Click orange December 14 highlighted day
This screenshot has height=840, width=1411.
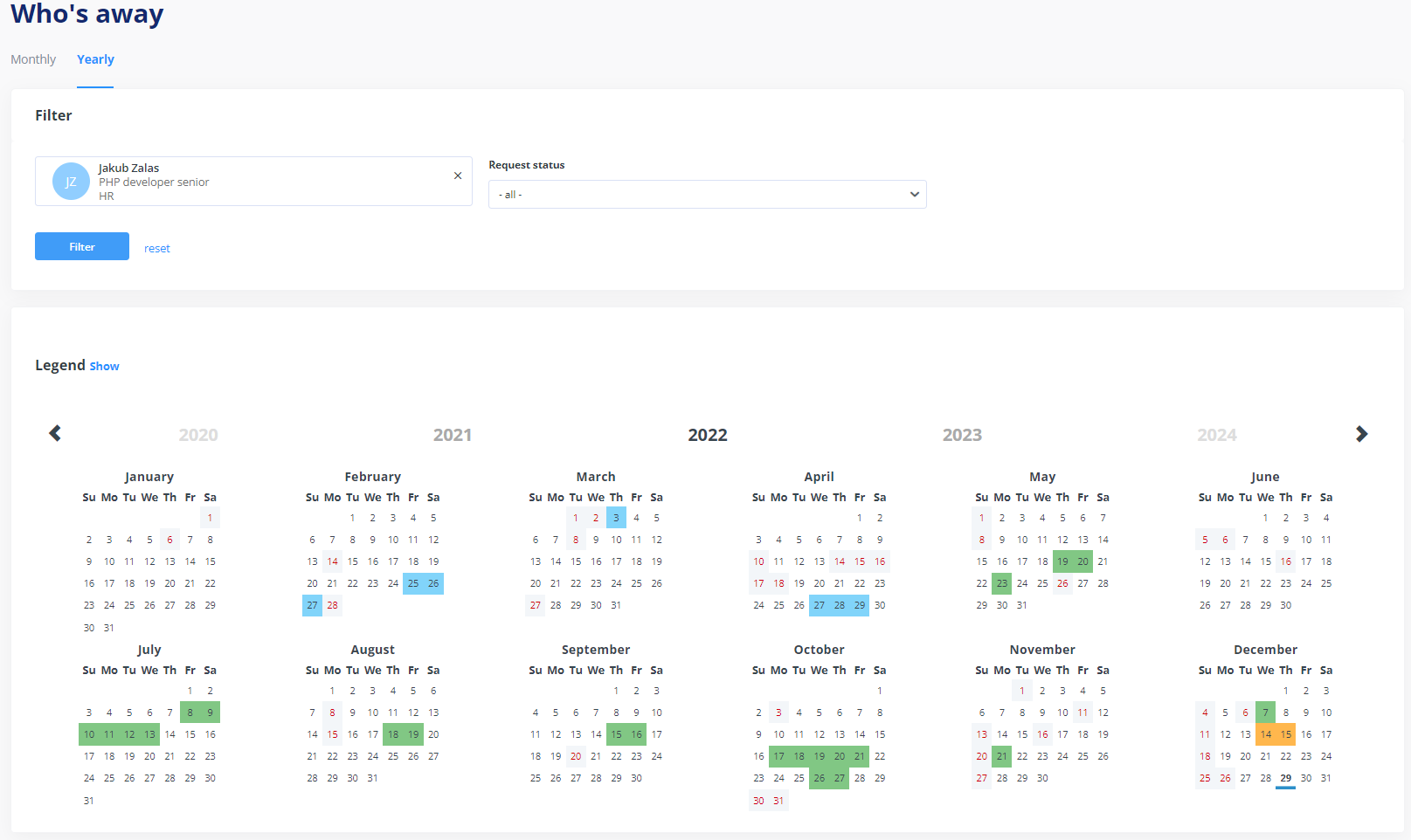1266,734
